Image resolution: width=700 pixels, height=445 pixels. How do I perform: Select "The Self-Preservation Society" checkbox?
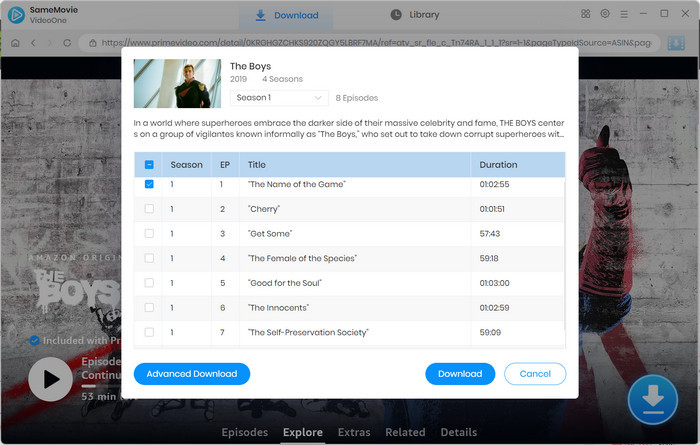coord(149,332)
